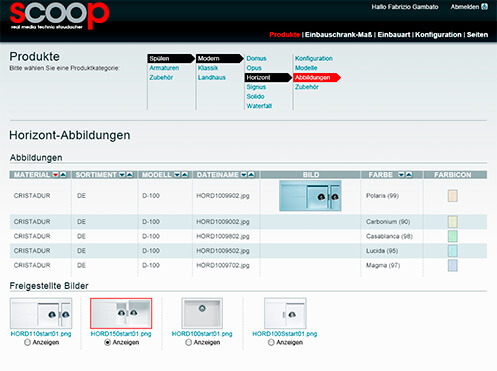Click Lucida (95) color icon
Image resolution: width=497 pixels, height=371 pixels.
452,251
